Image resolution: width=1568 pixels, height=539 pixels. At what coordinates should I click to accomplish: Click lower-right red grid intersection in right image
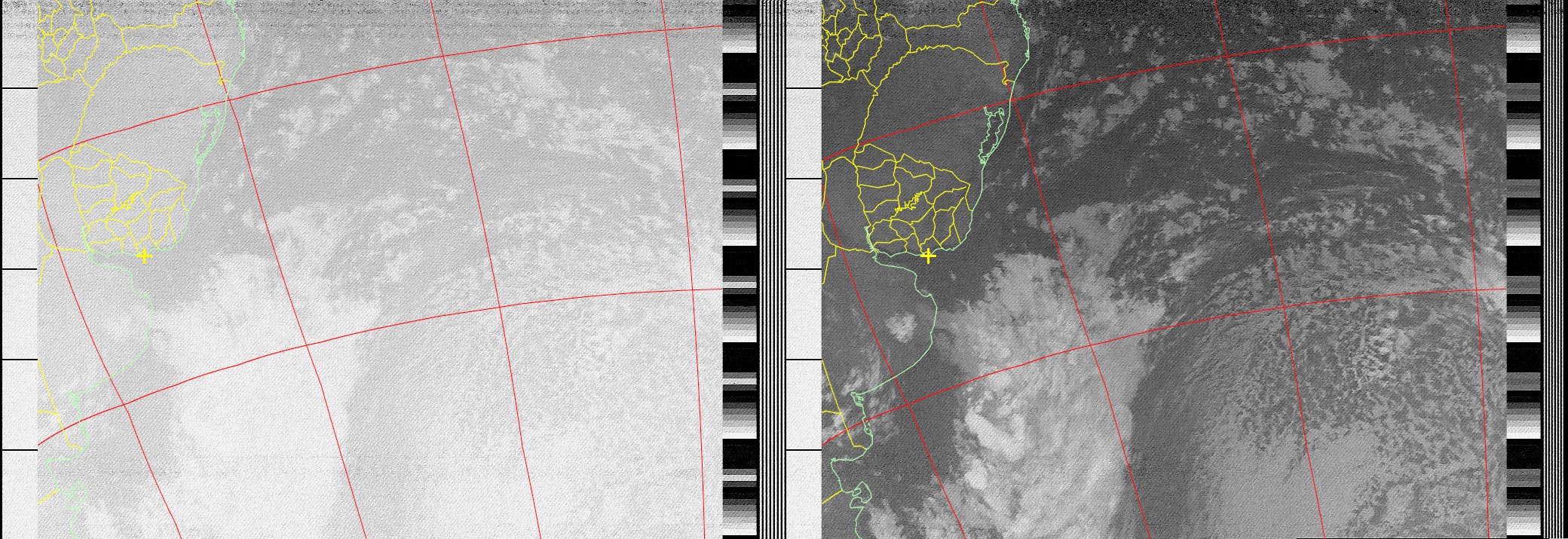pos(1477,289)
